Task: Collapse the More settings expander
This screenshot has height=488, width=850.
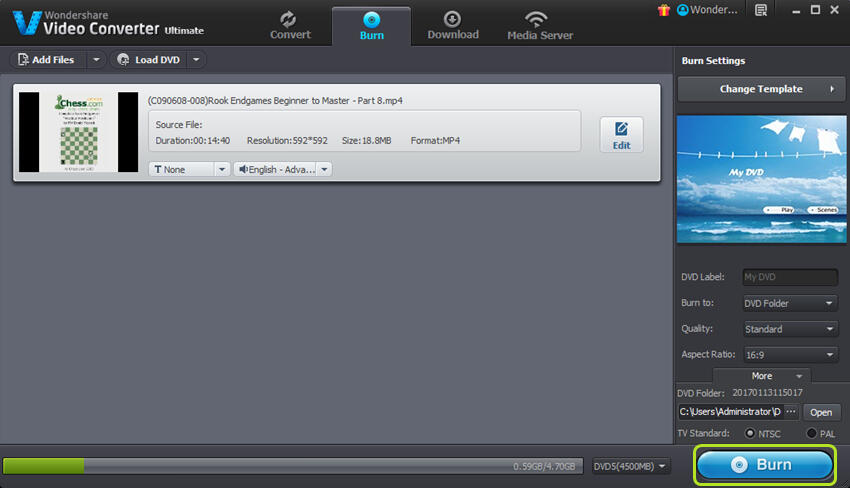Action: click(762, 376)
